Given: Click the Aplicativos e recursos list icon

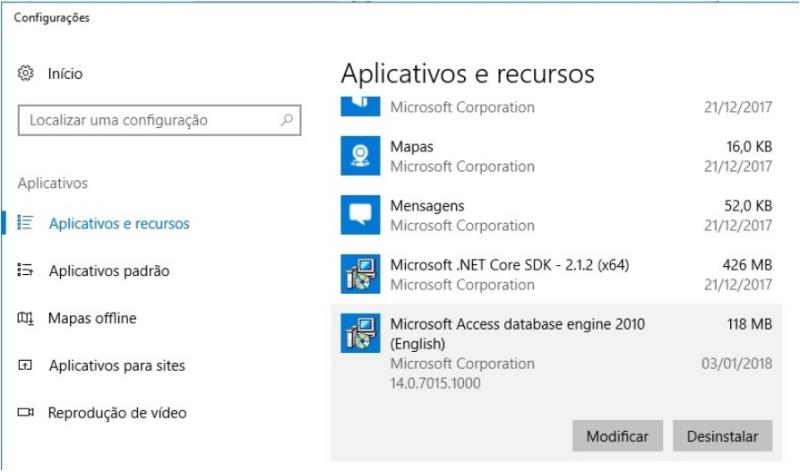Looking at the screenshot, I should click(27, 223).
